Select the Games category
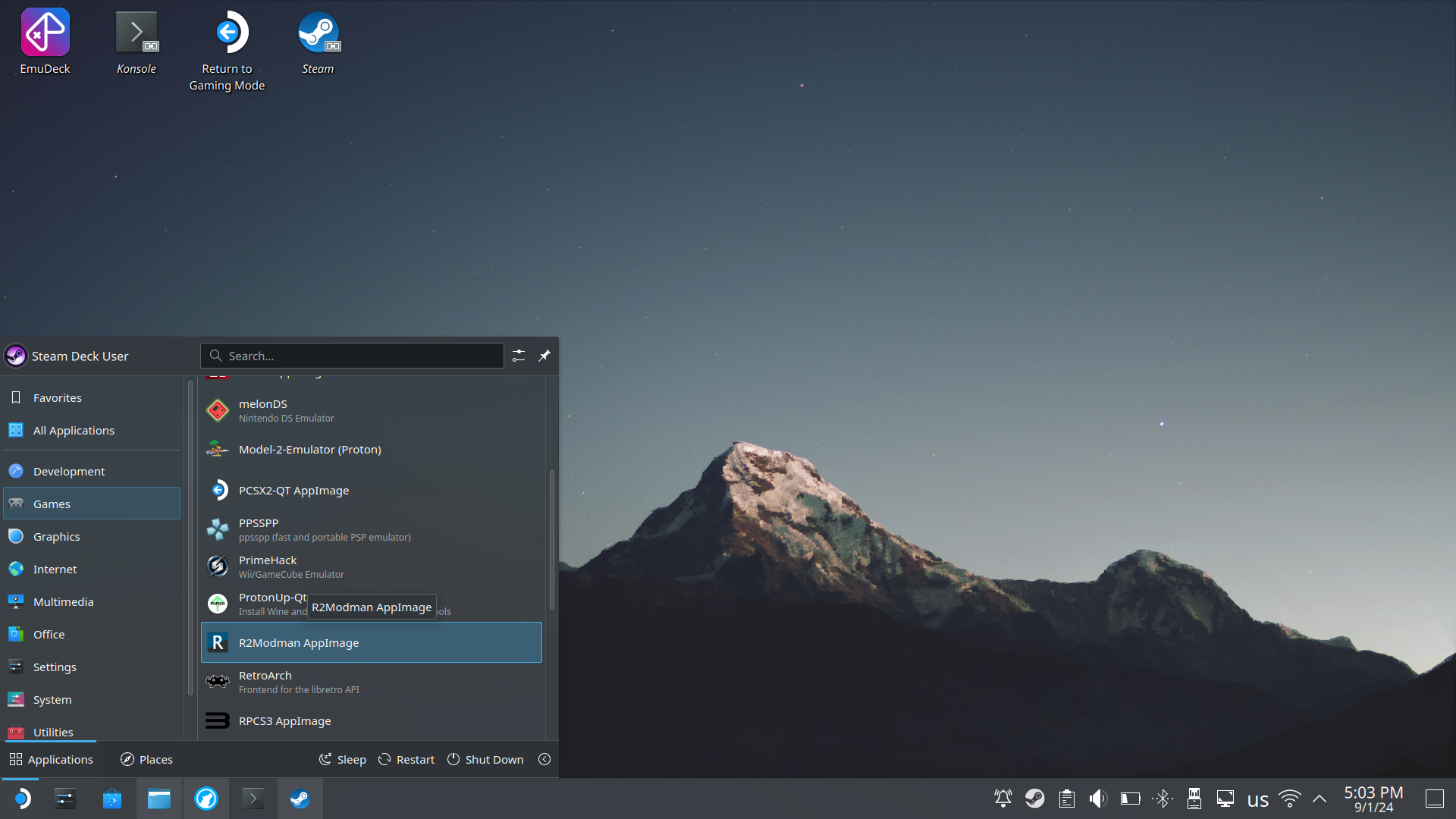Screen dimensions: 1456x819 [92, 504]
